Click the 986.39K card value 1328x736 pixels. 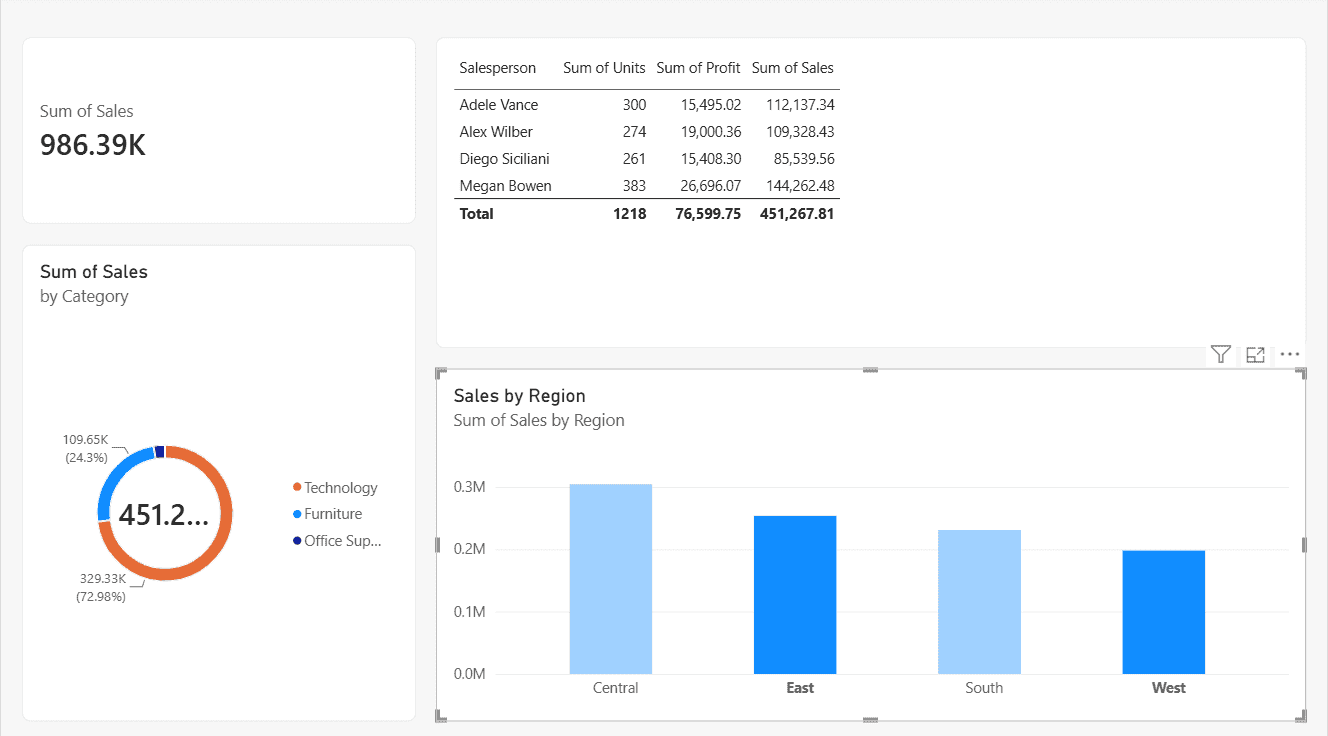point(93,145)
